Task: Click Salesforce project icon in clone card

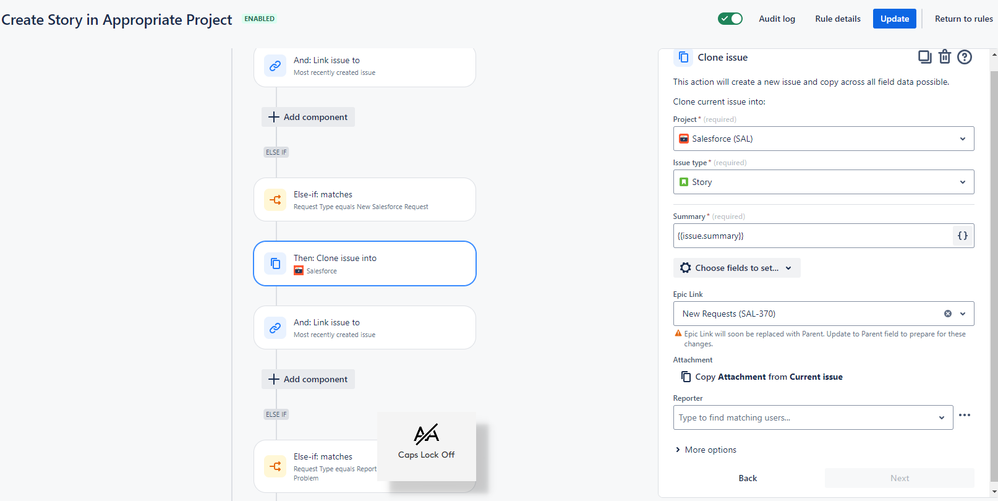Action: [x=299, y=271]
